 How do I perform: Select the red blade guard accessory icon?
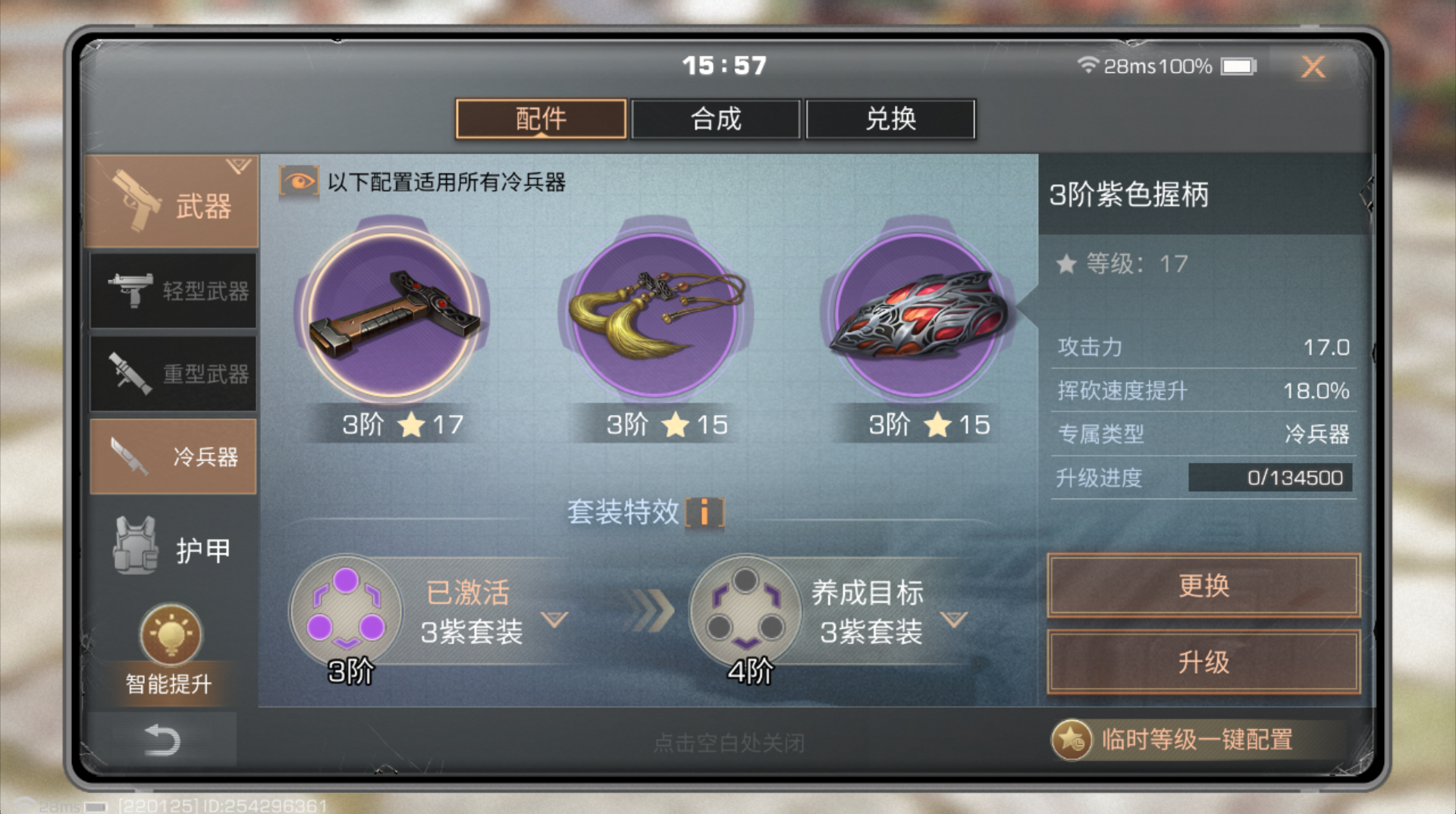918,313
